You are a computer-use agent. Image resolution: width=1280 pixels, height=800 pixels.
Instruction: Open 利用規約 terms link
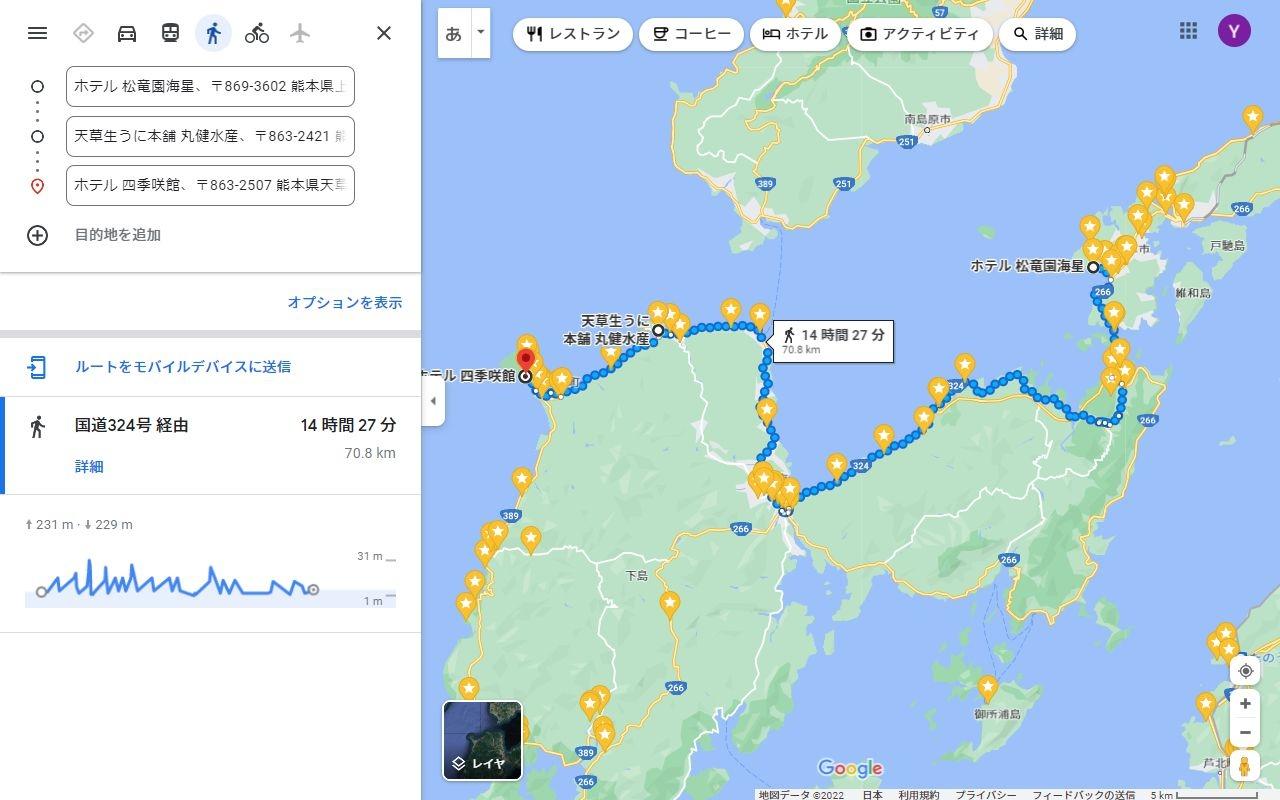(x=919, y=795)
